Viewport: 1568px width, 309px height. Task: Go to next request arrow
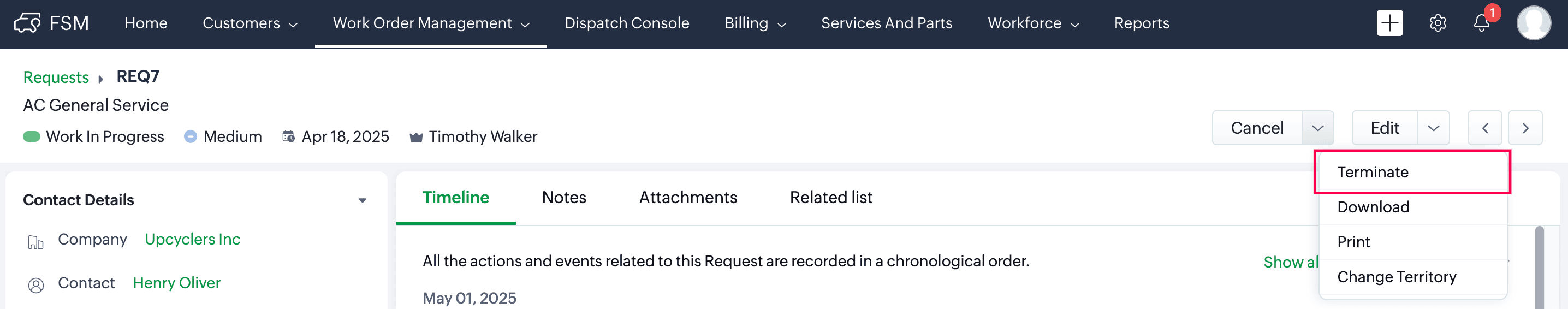[1525, 128]
